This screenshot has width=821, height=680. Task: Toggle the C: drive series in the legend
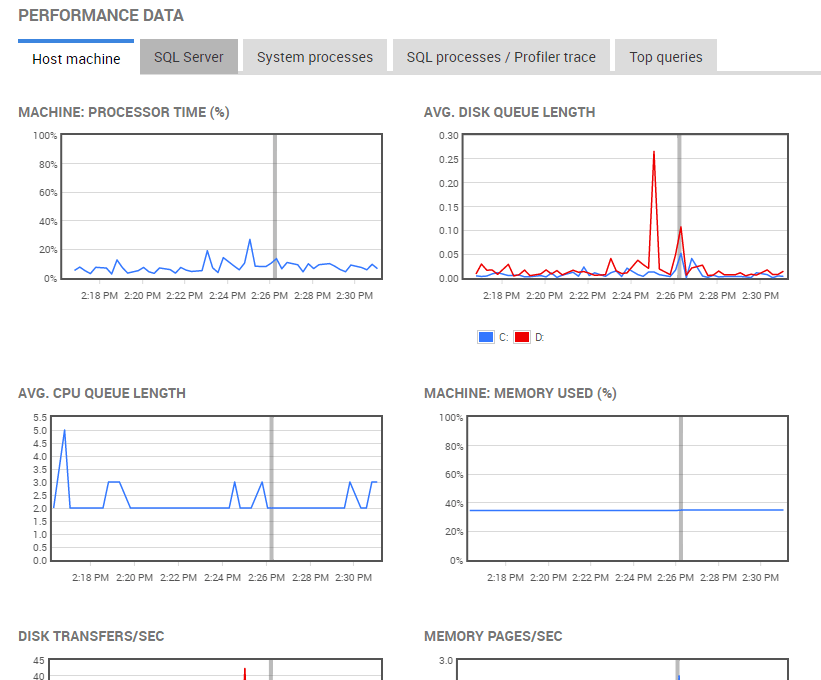coord(497,337)
